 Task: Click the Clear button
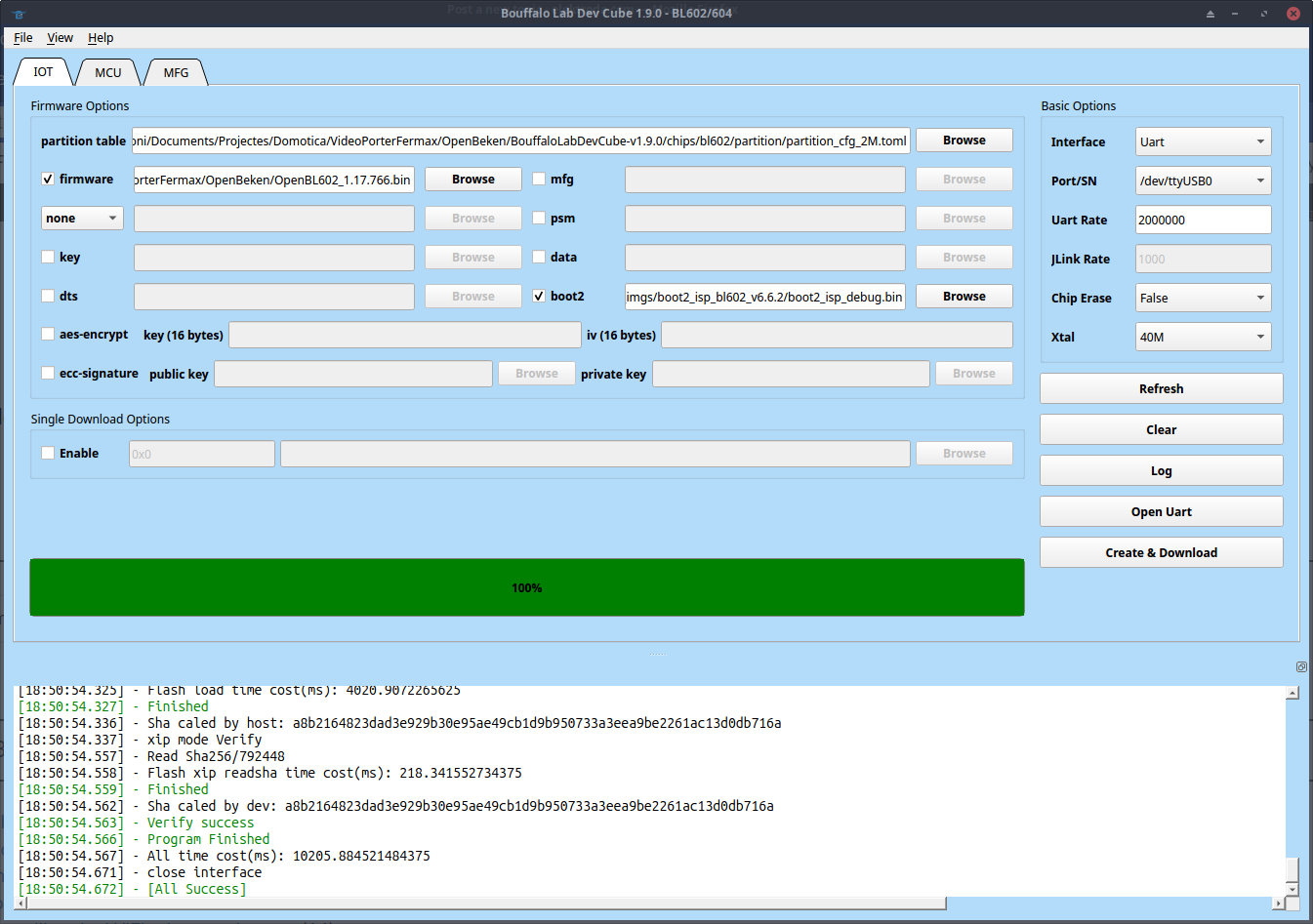tap(1161, 429)
